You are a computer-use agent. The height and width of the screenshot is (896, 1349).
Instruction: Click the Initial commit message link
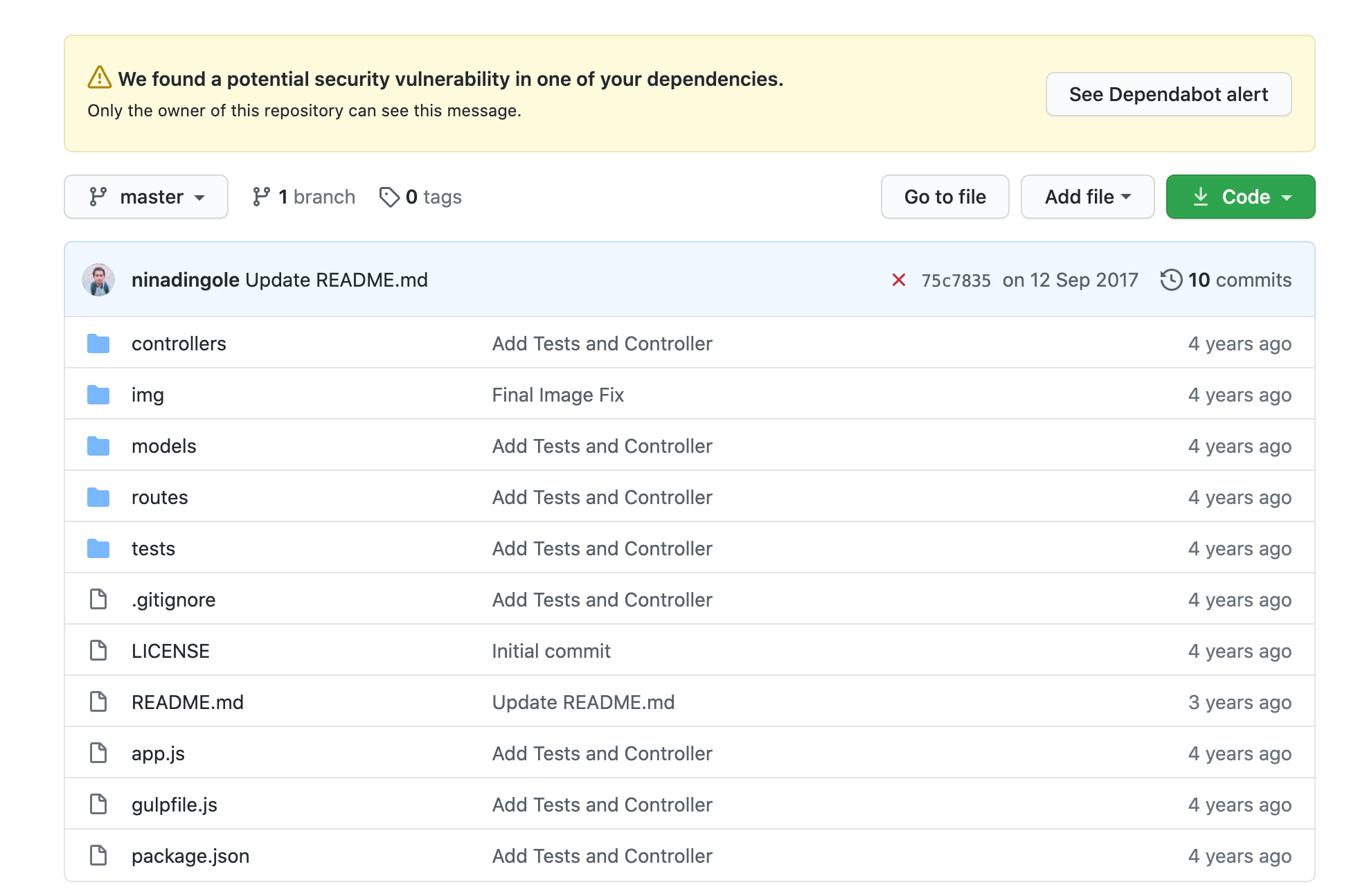[551, 651]
